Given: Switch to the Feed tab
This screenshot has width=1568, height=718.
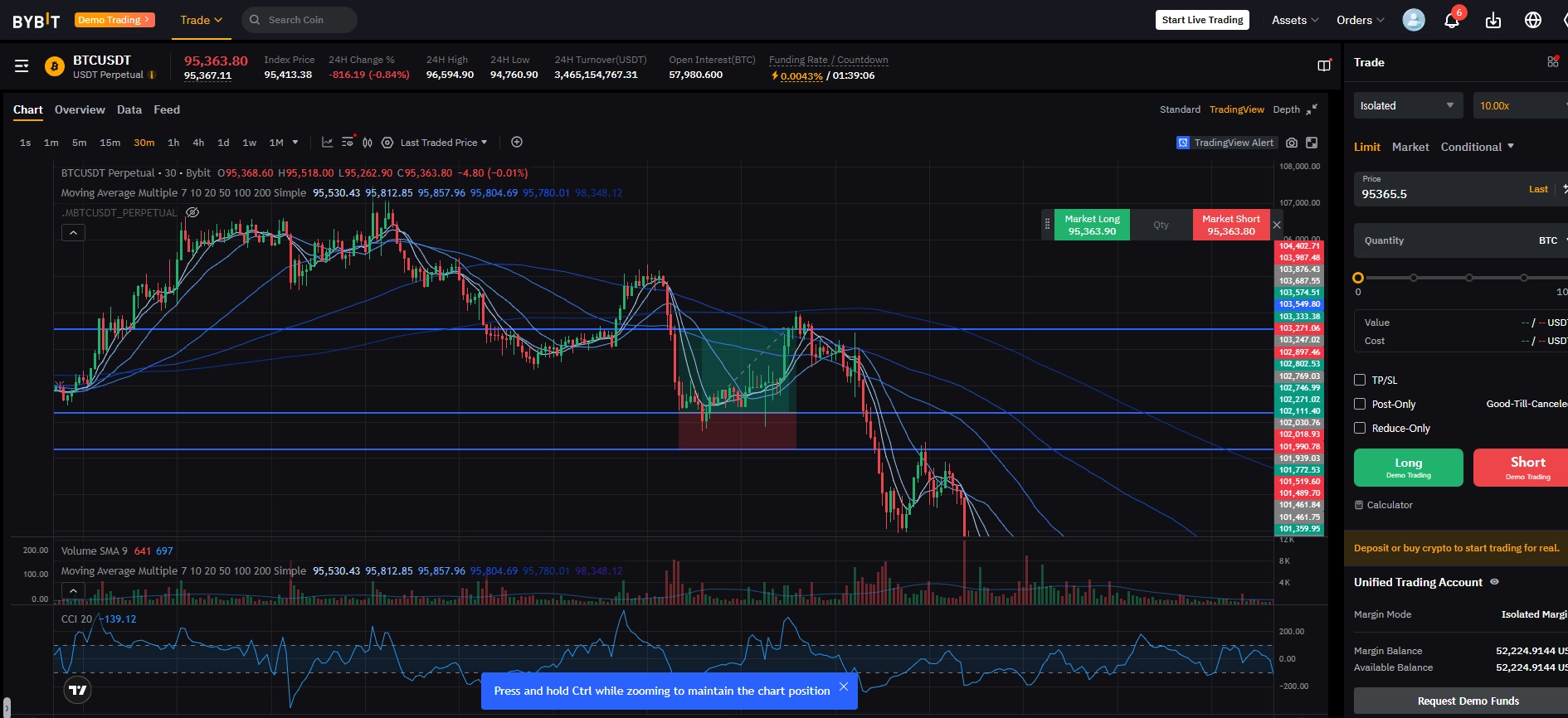Looking at the screenshot, I should (167, 109).
